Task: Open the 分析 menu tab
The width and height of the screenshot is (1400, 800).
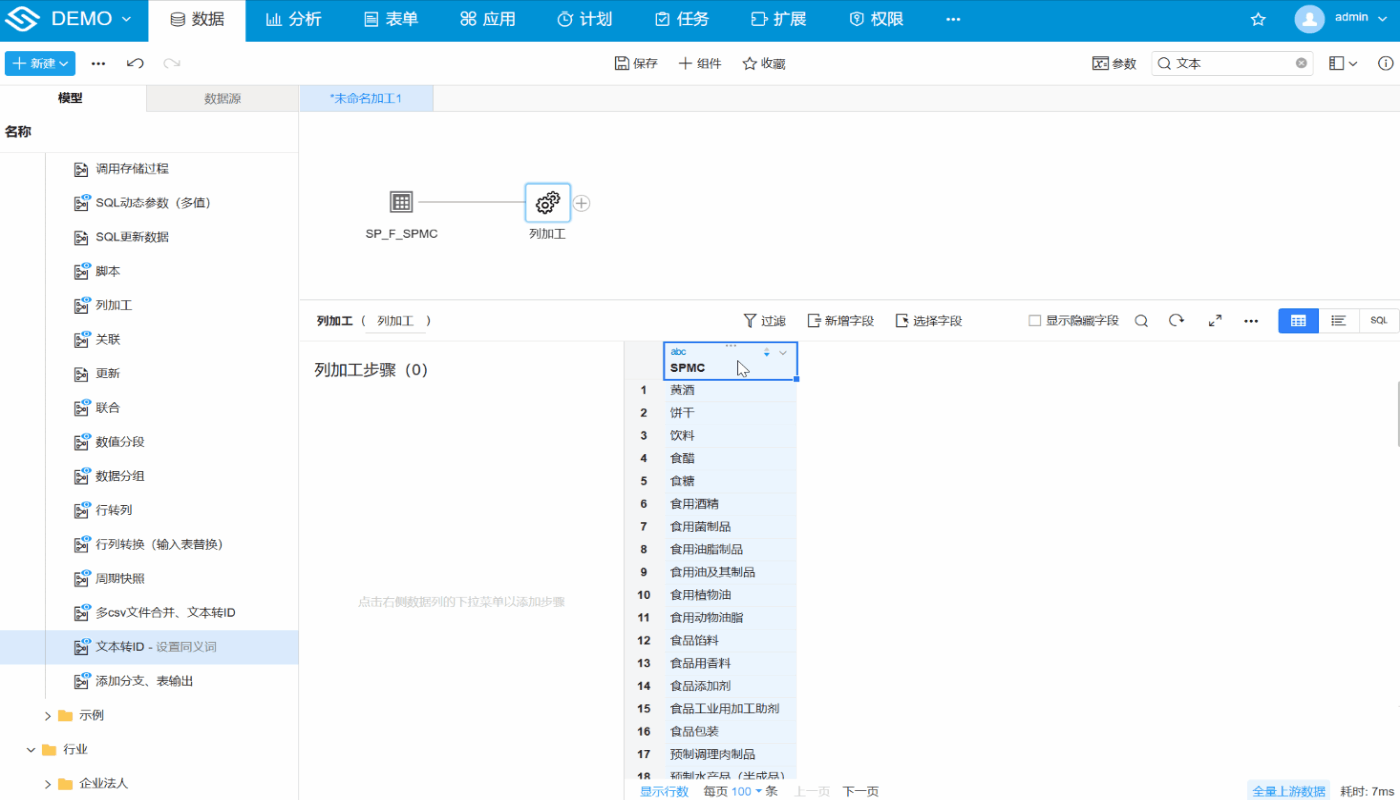Action: tap(294, 20)
